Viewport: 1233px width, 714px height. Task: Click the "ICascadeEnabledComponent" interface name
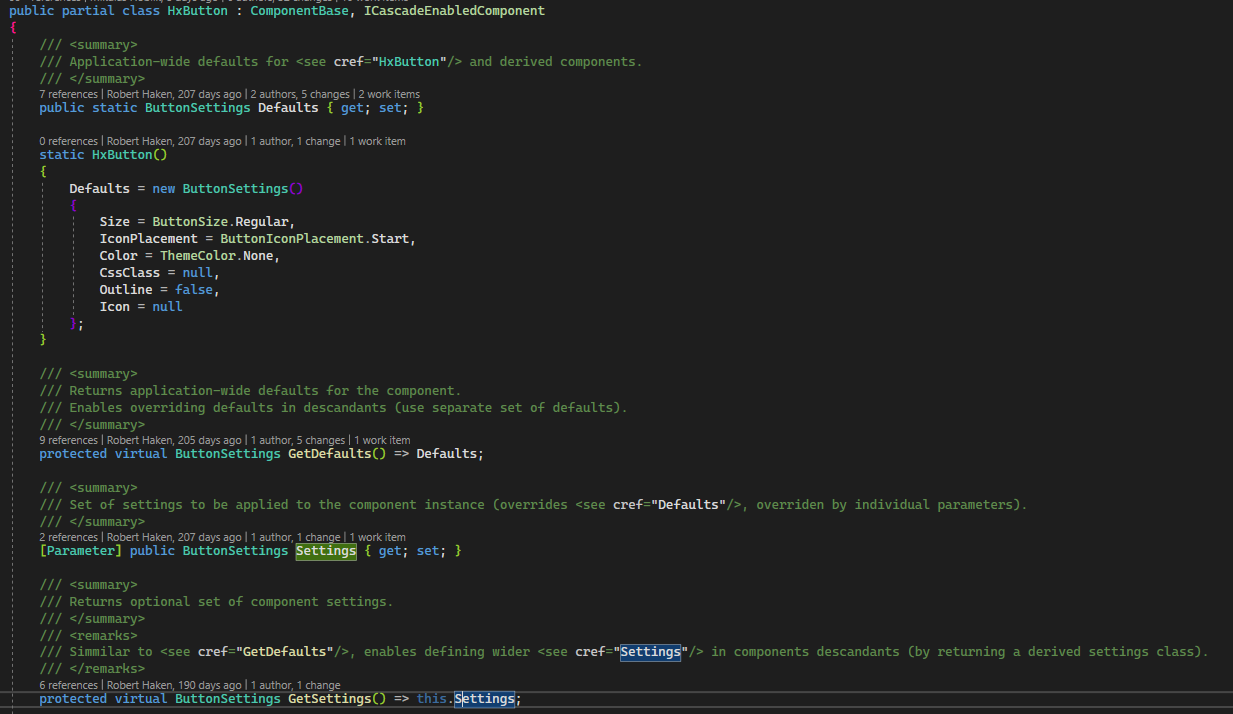[x=455, y=10]
